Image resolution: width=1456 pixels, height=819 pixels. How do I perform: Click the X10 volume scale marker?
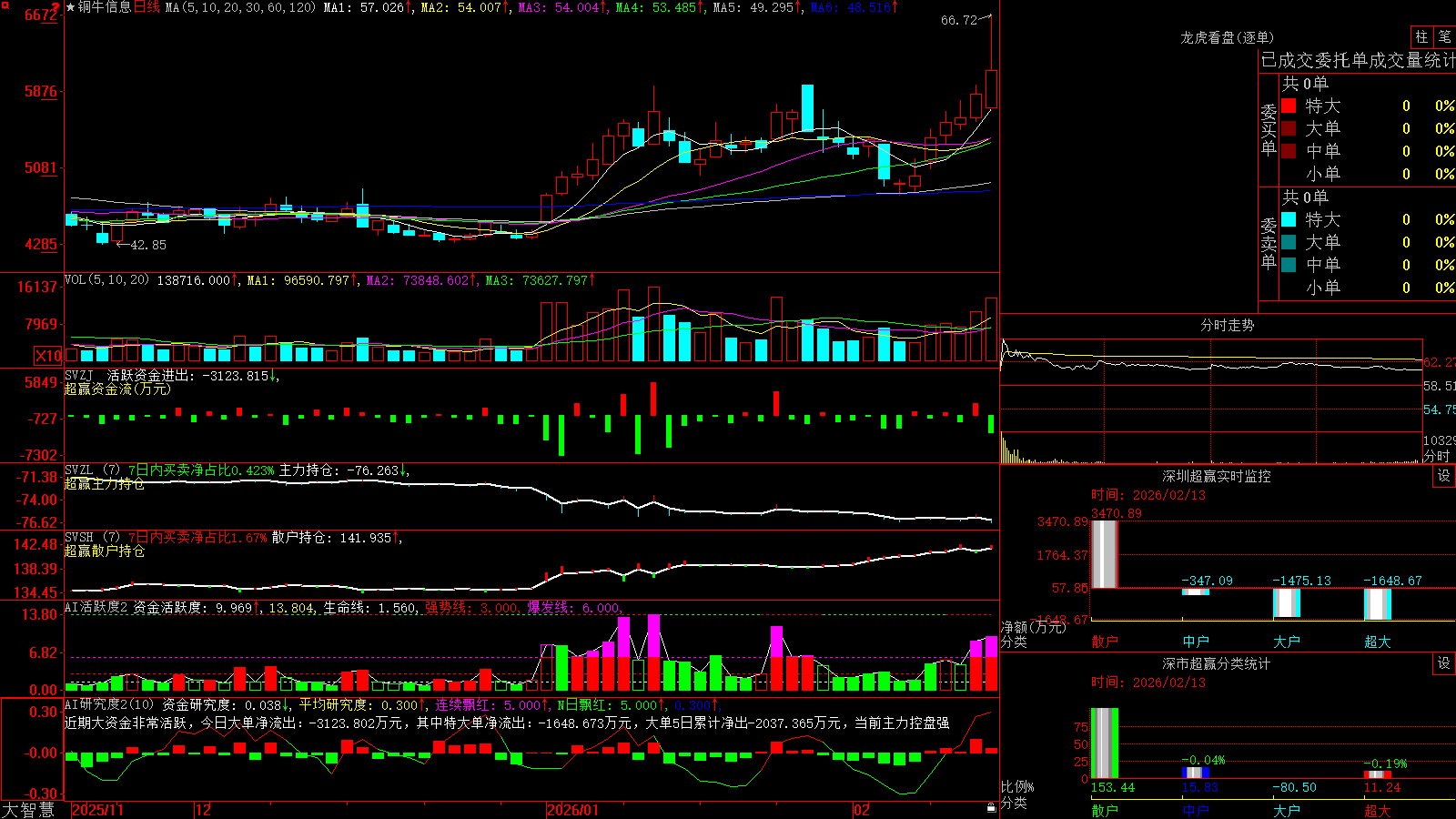point(48,356)
